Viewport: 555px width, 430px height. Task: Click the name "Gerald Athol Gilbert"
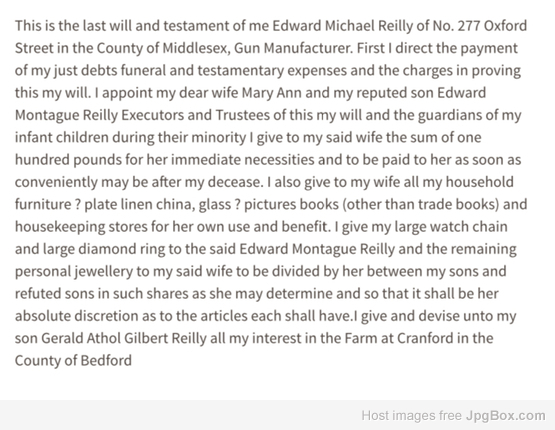[105, 338]
